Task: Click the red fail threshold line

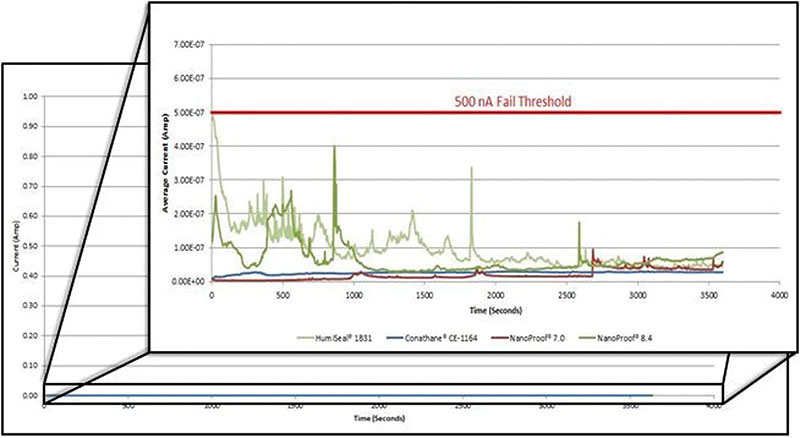Action: click(495, 112)
